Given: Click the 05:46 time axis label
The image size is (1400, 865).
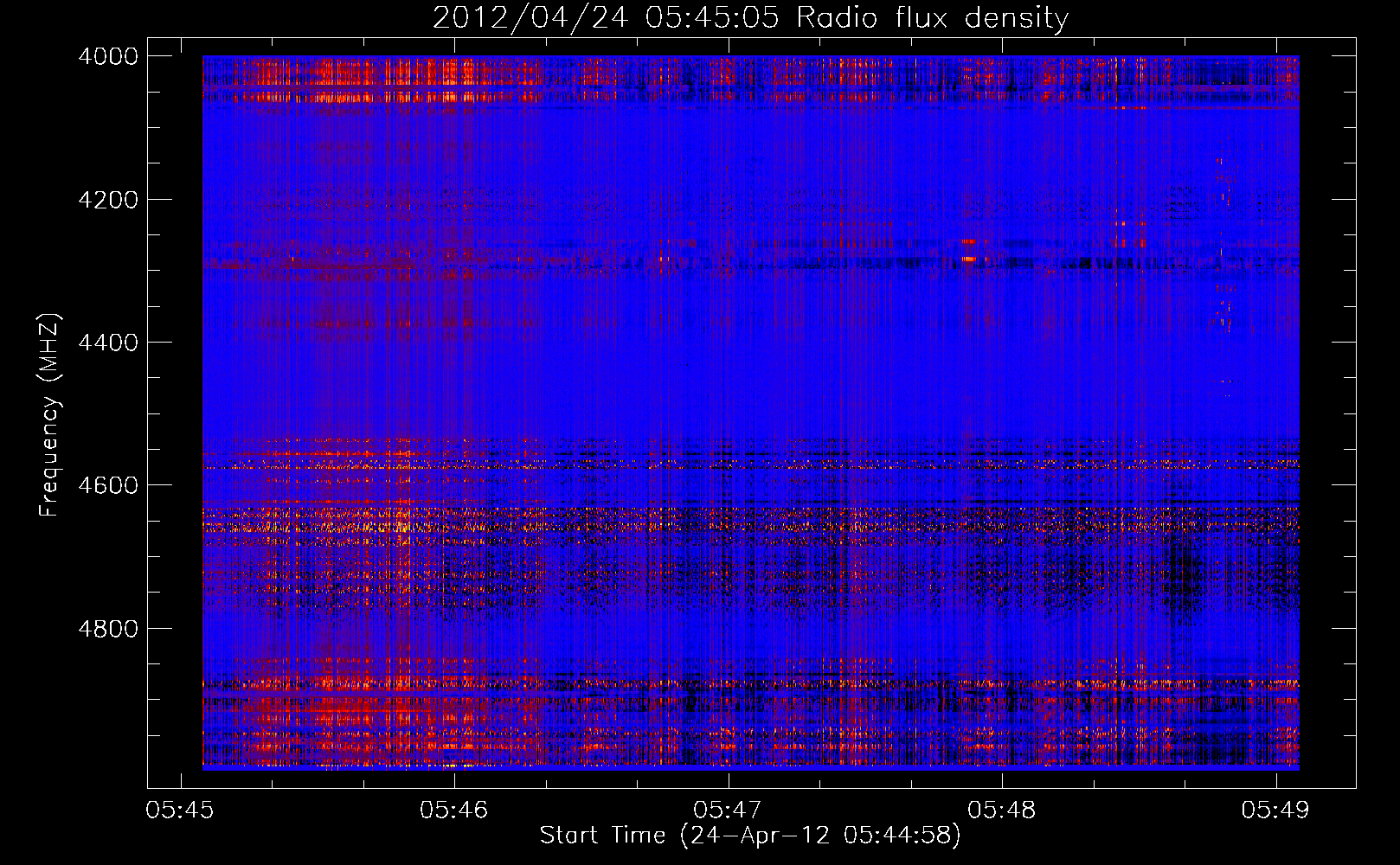Looking at the screenshot, I should [453, 811].
